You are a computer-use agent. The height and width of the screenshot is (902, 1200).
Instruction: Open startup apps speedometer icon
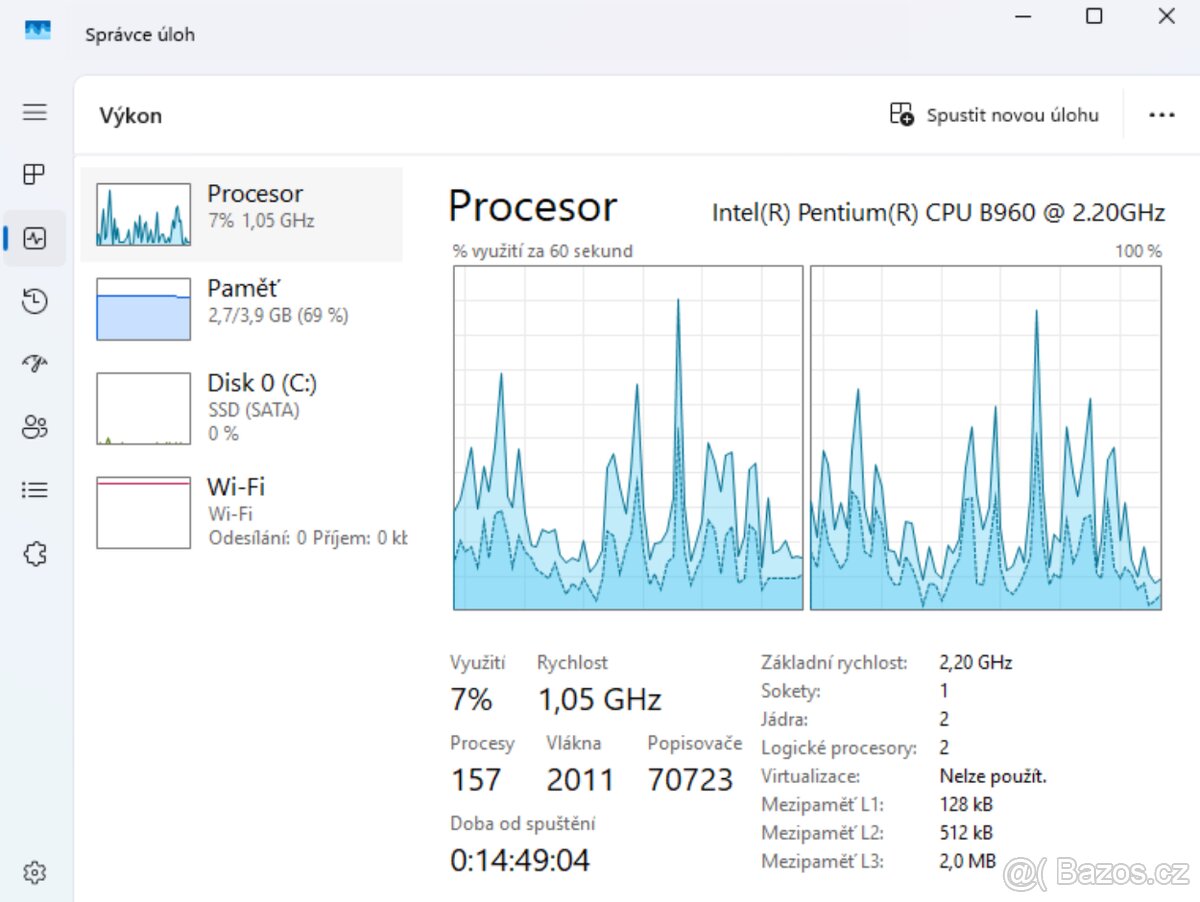[x=34, y=363]
